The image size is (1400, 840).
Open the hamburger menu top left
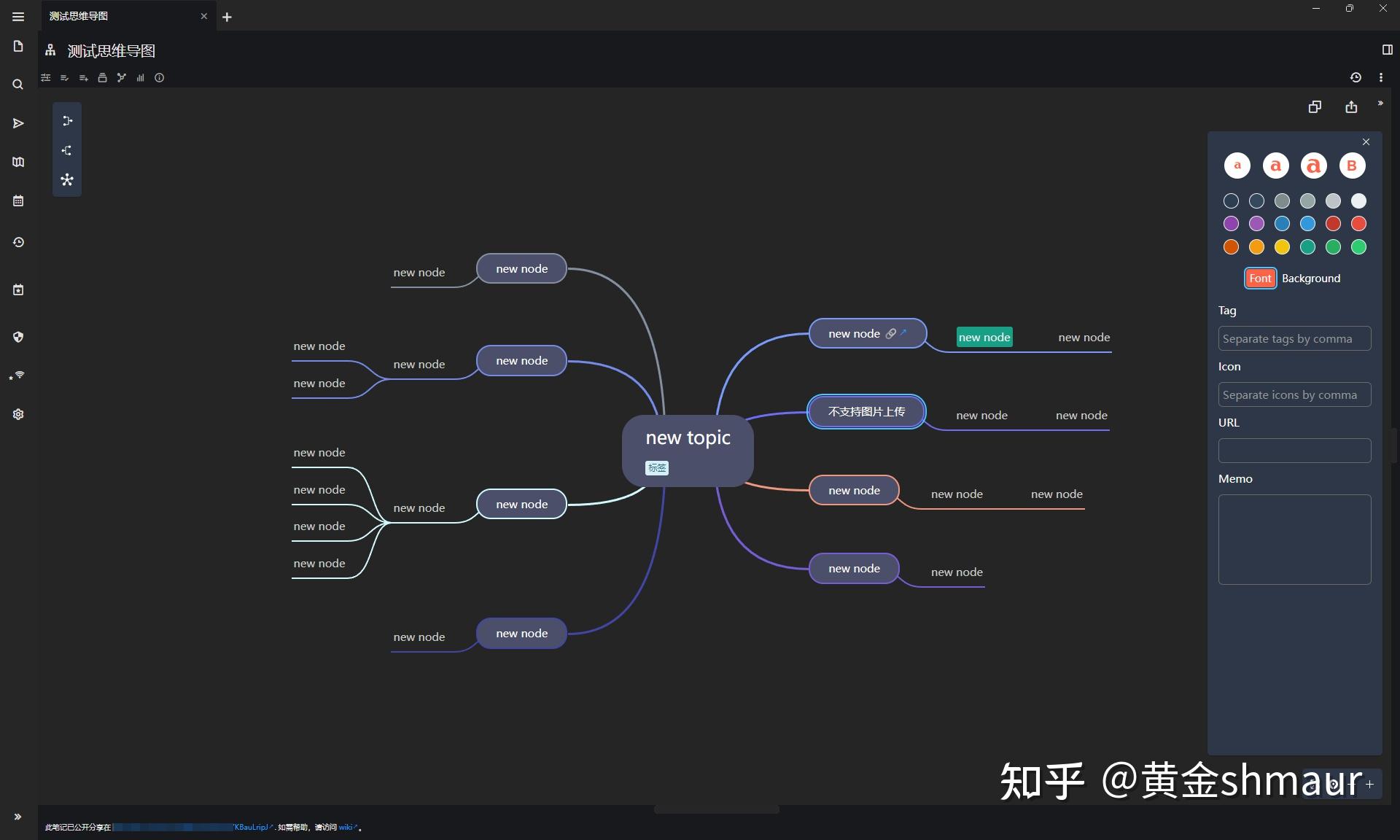pos(18,16)
